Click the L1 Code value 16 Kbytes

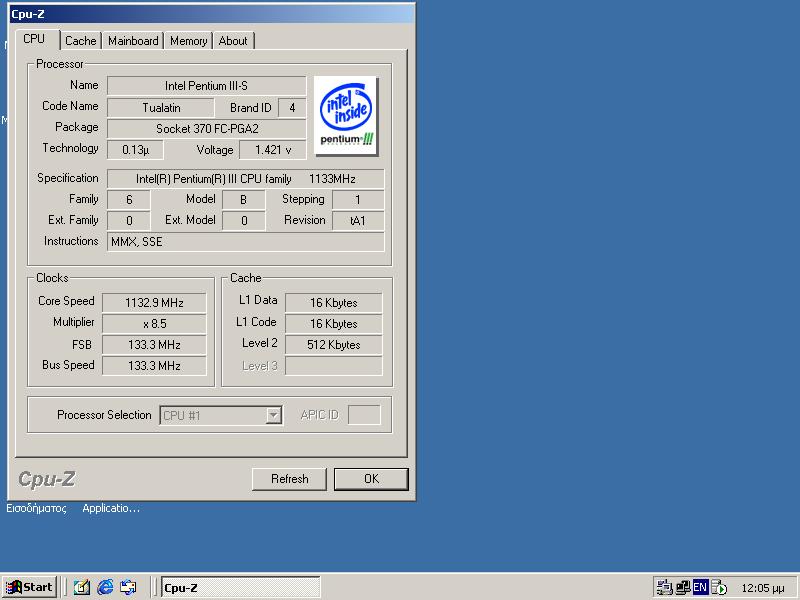pos(334,323)
